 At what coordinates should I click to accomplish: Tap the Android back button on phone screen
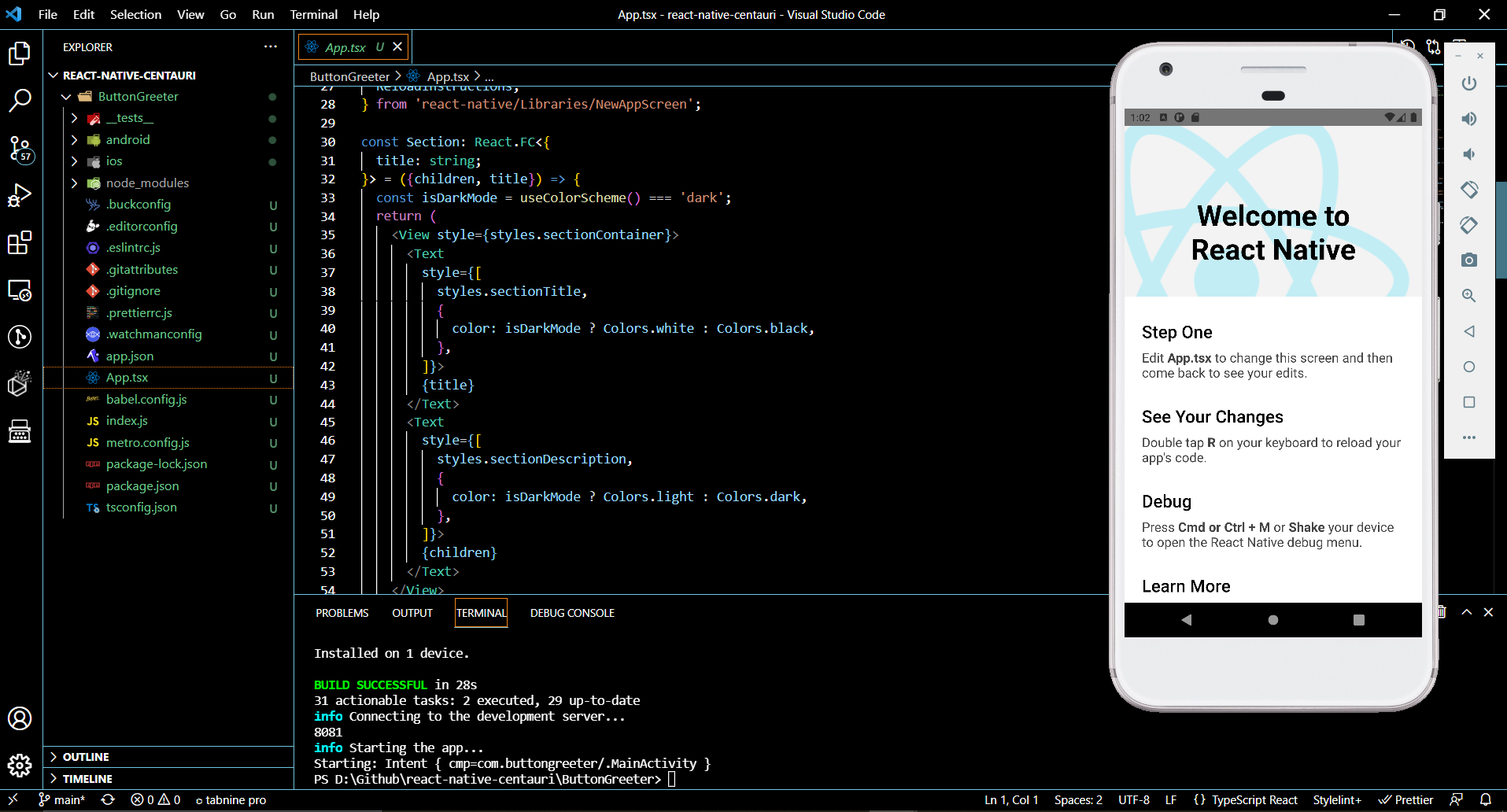tap(1187, 620)
